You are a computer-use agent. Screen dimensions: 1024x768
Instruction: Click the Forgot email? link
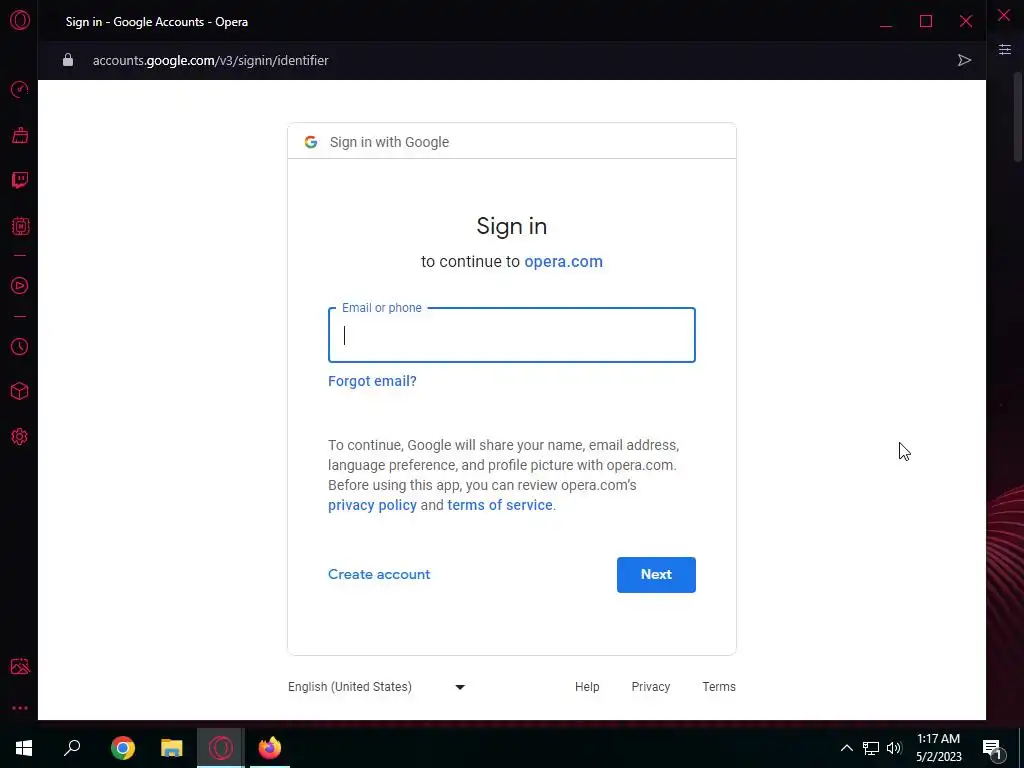pos(372,381)
